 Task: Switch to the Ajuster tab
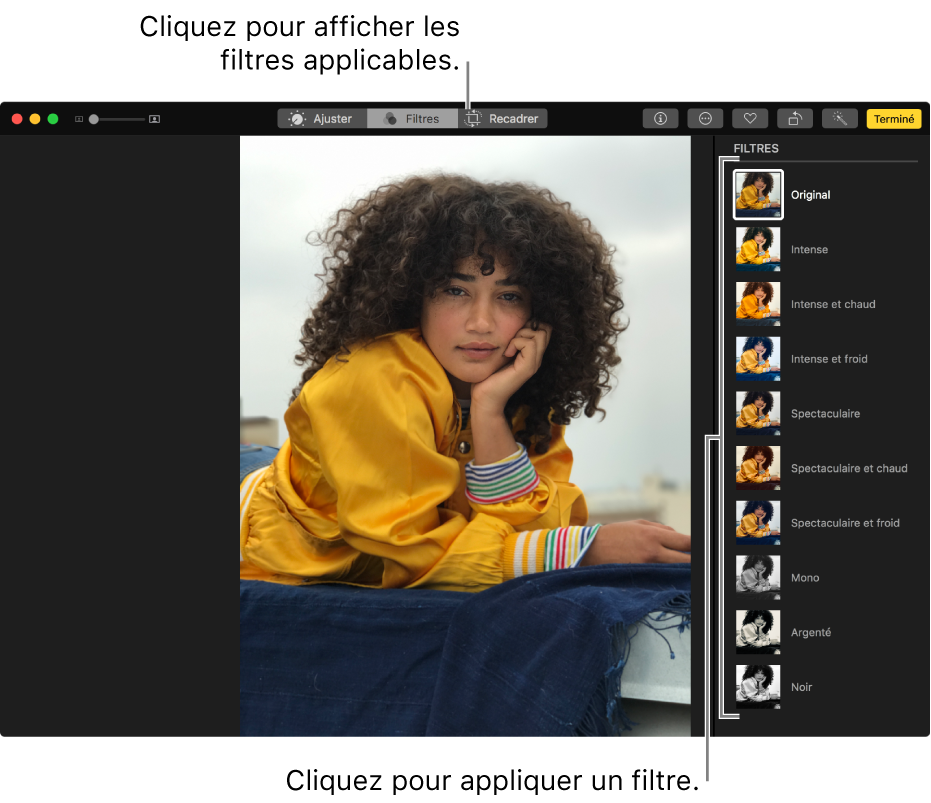[322, 118]
